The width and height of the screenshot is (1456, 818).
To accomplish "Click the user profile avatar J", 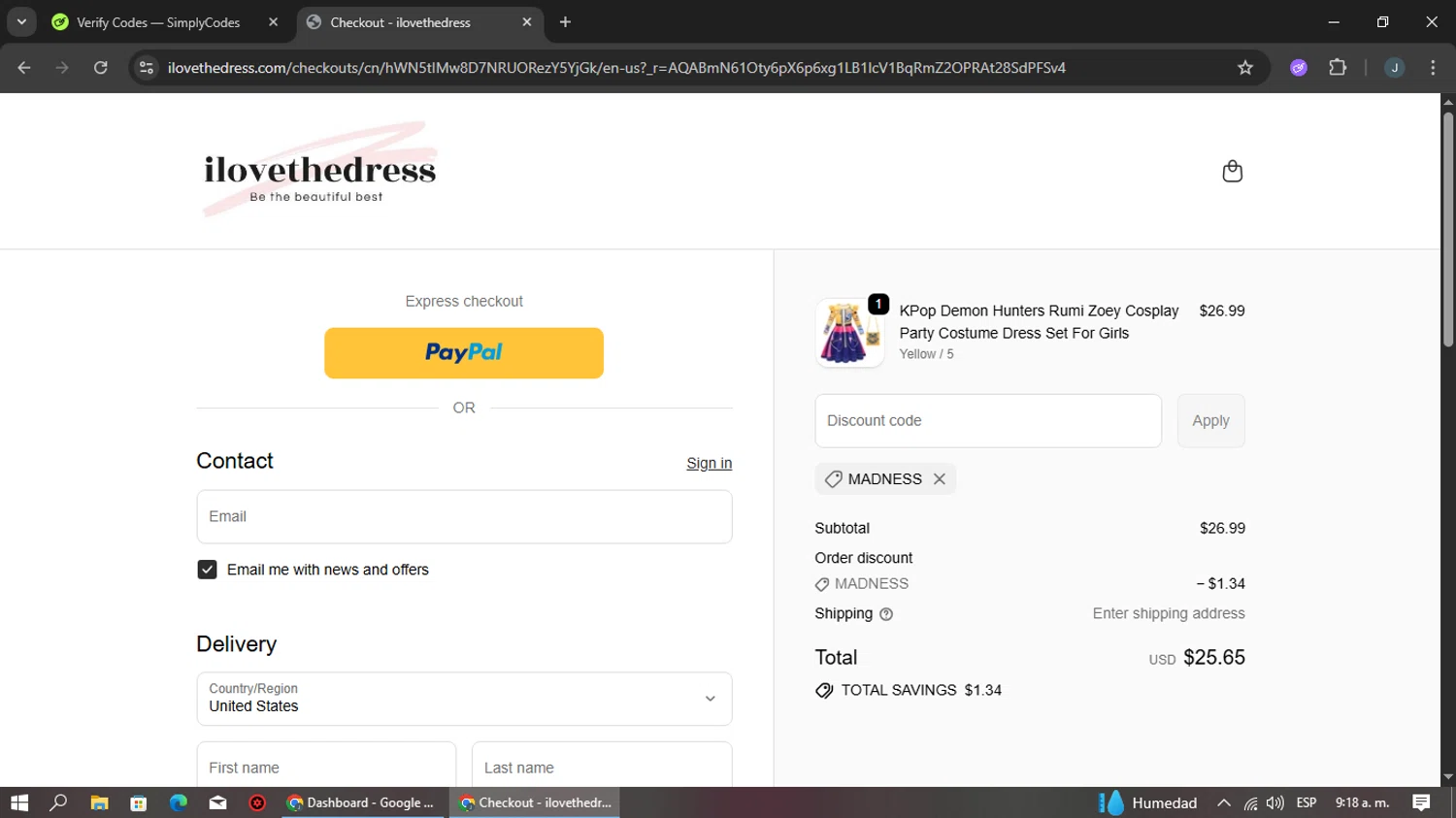I will [x=1394, y=67].
